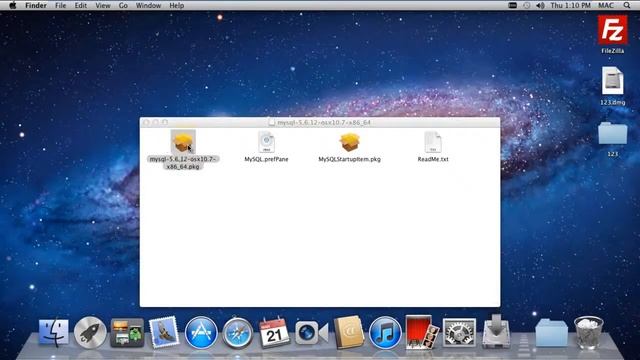Open Launchpad rocket icon in Dock

[90, 333]
